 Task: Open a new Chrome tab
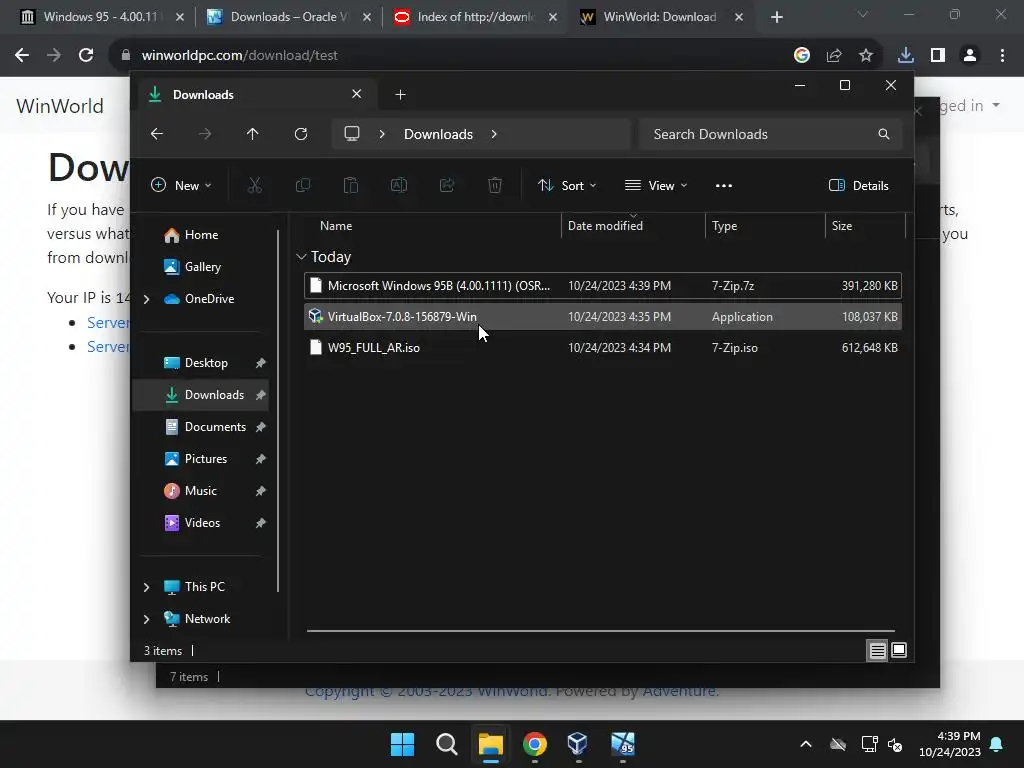pyautogui.click(x=776, y=17)
